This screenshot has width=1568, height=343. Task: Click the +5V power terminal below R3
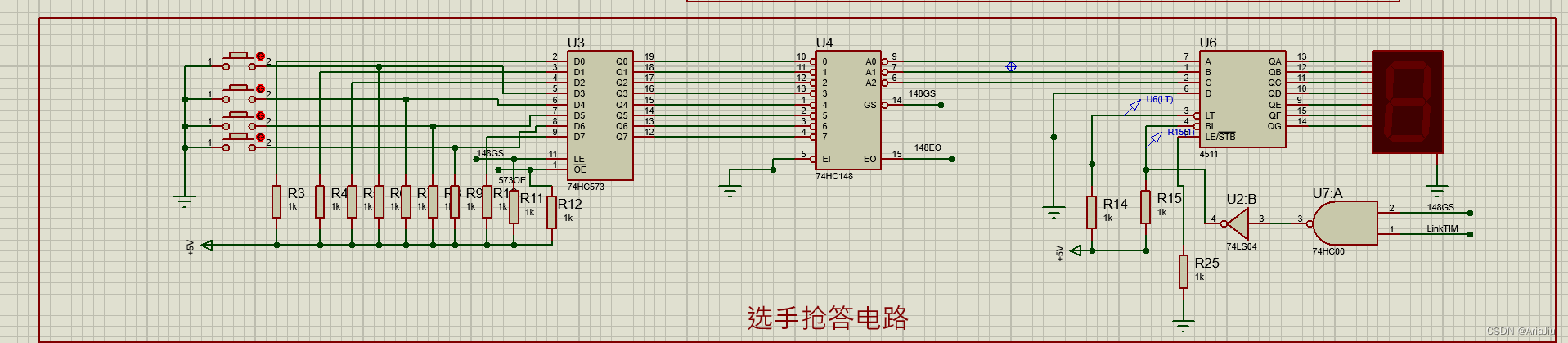(x=207, y=245)
